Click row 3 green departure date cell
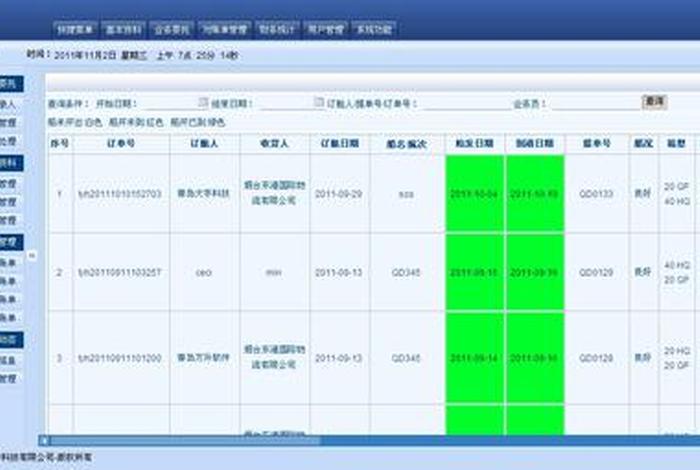 [474, 358]
